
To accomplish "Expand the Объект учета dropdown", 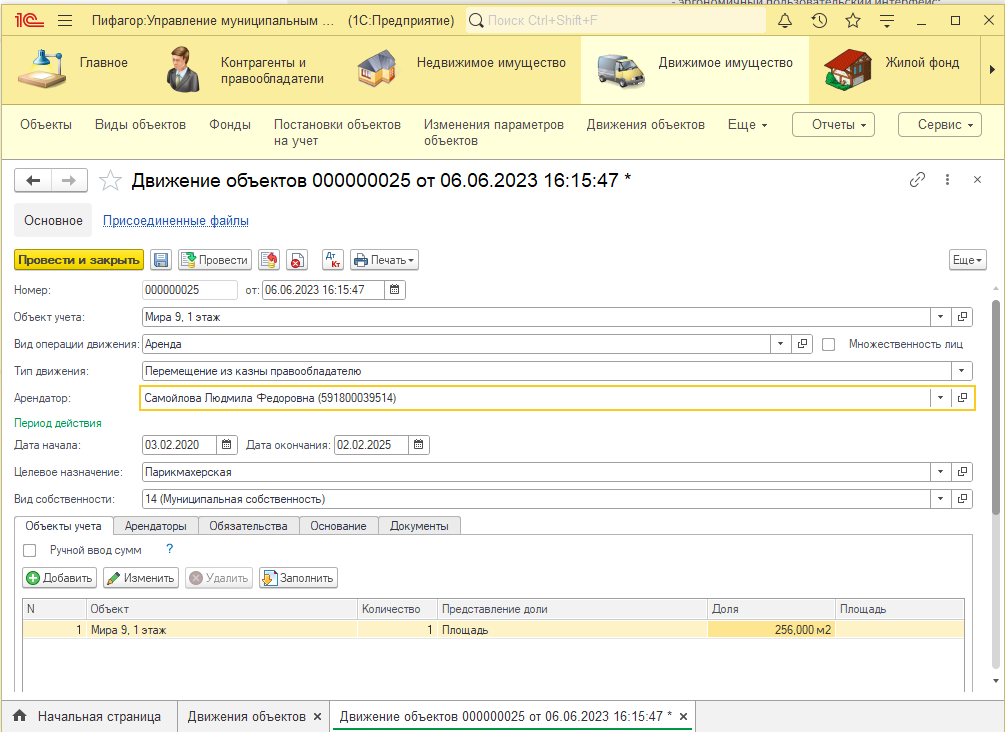I will (940, 317).
